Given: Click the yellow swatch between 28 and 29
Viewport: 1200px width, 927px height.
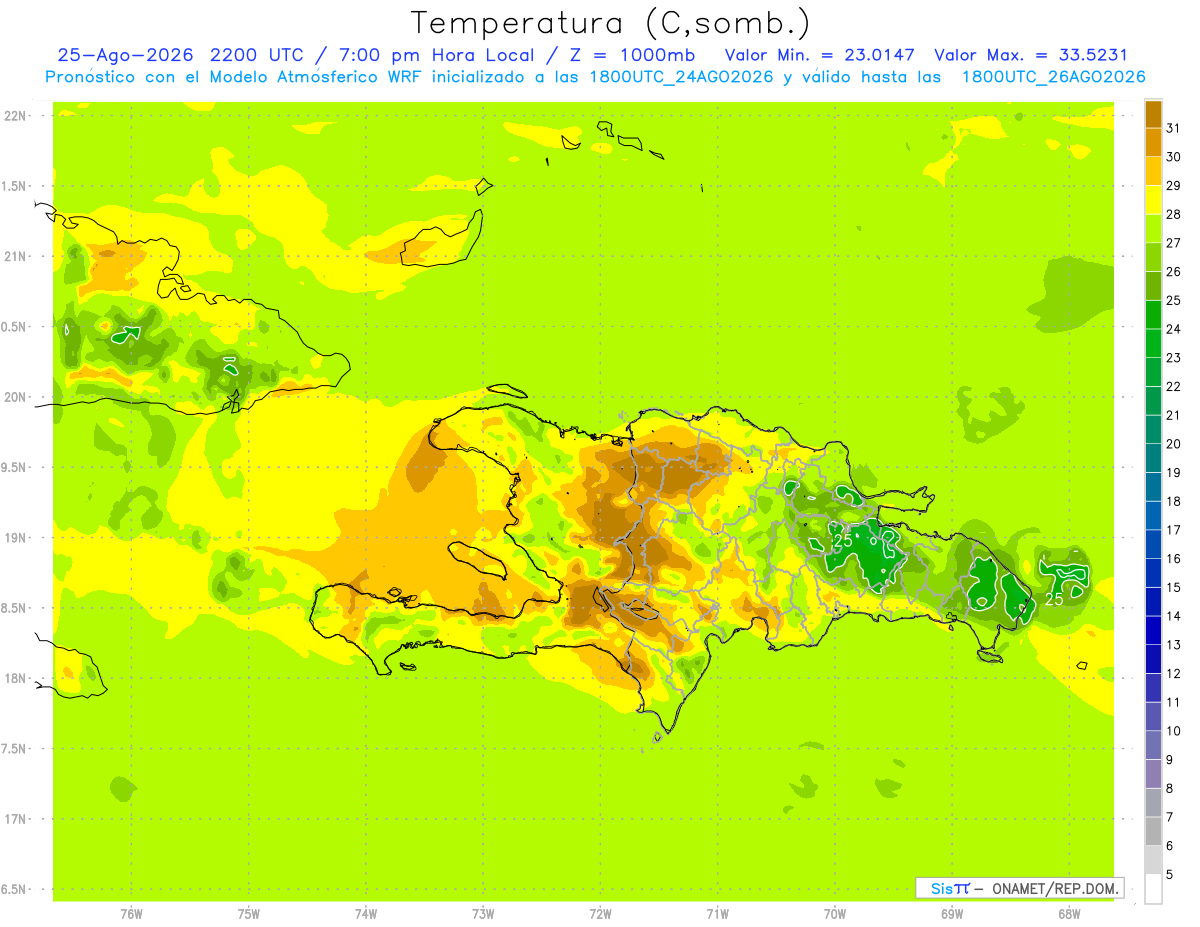Looking at the screenshot, I should point(1153,200).
